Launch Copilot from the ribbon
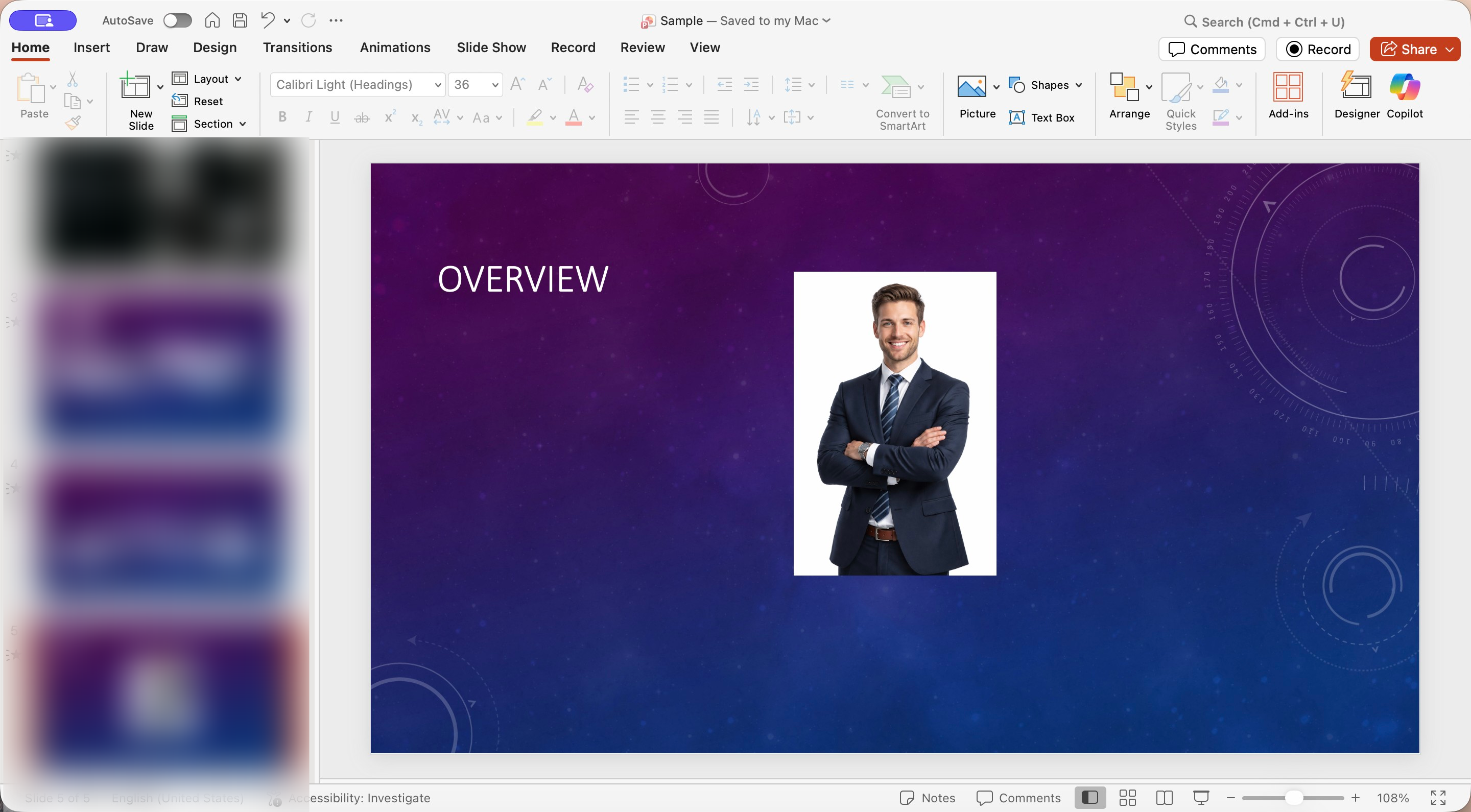Screen dimensions: 1471x812 (x=1404, y=96)
